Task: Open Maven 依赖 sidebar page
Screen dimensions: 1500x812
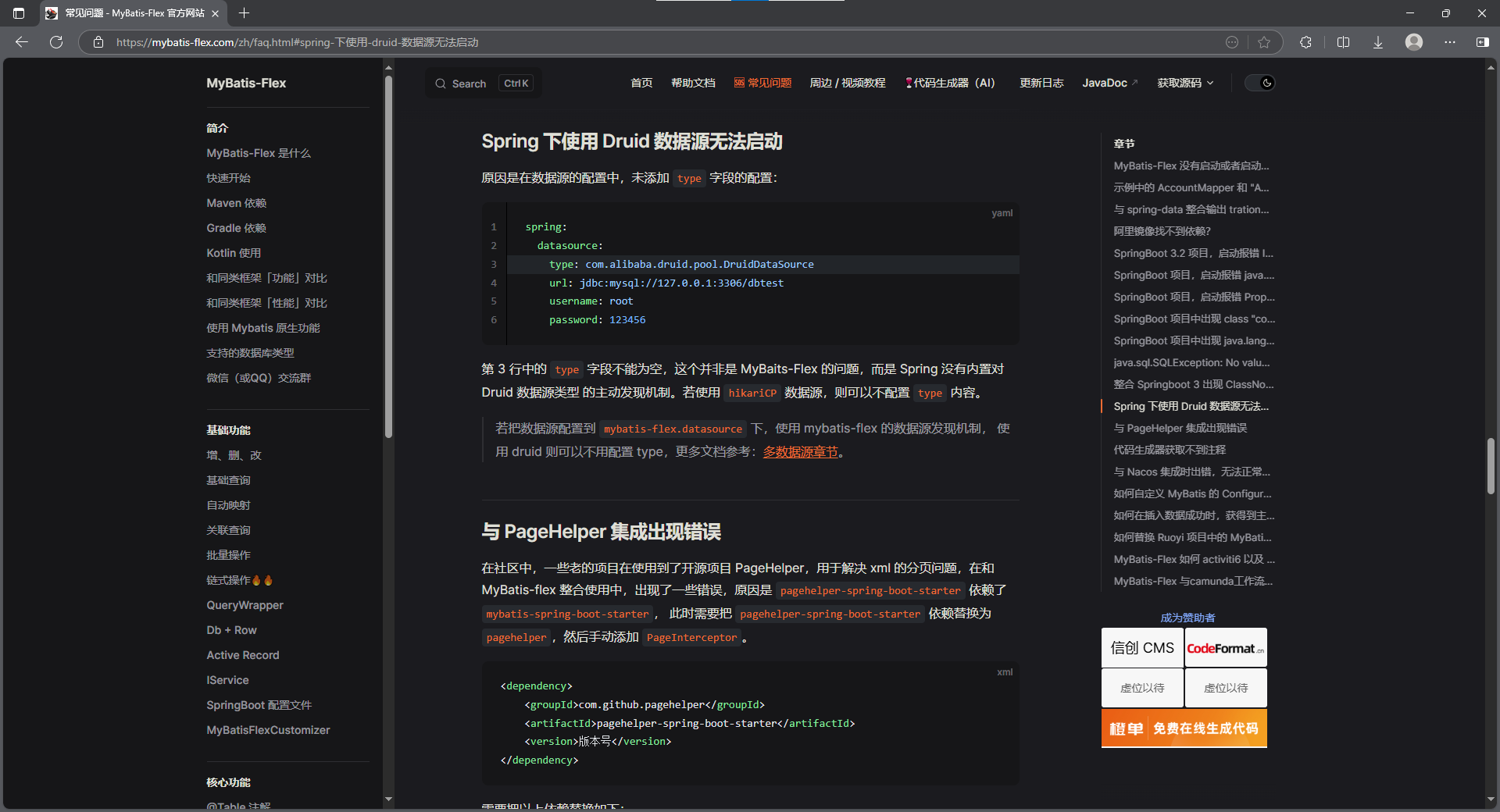Action: pos(237,203)
